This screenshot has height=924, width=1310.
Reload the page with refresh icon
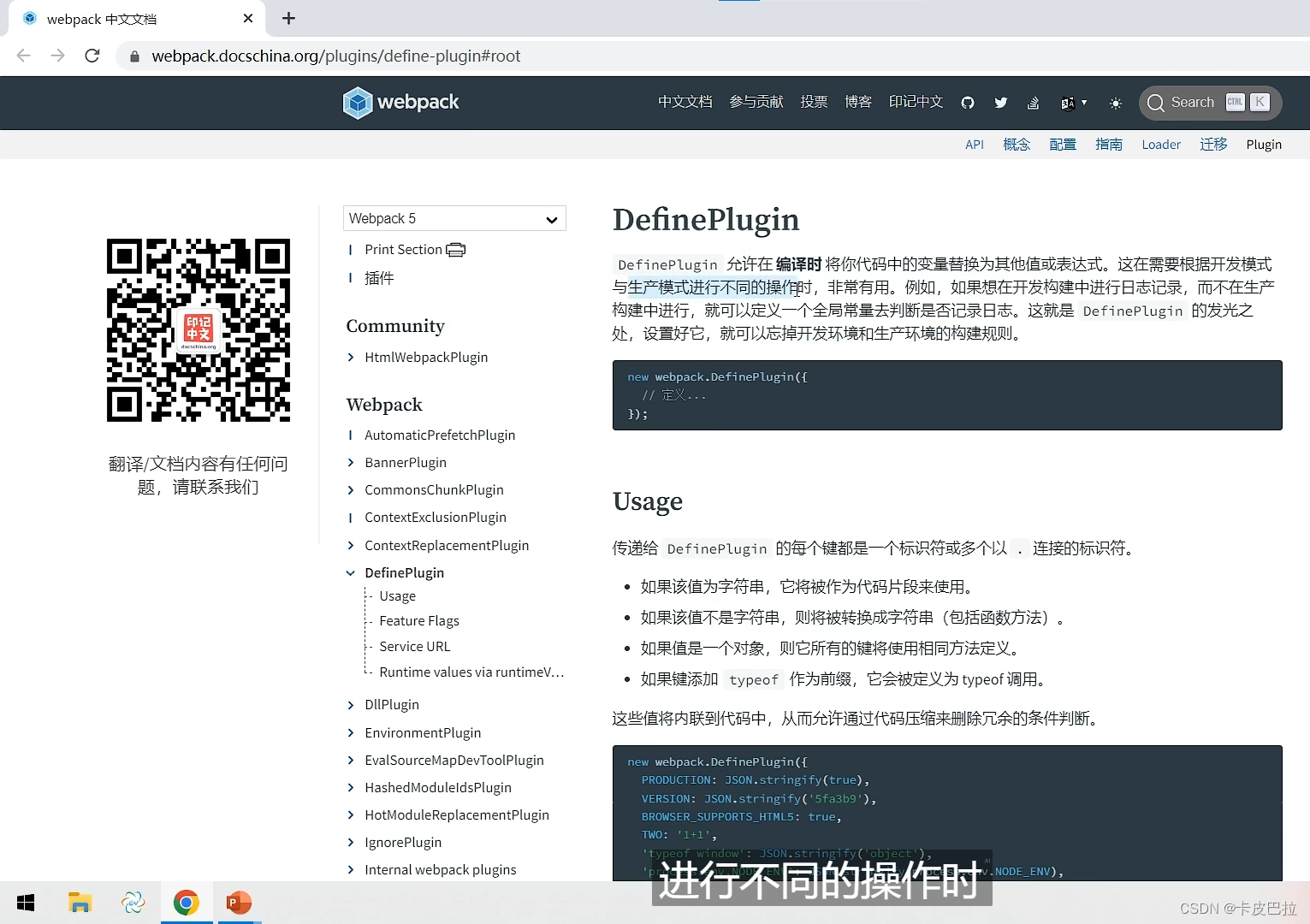92,56
